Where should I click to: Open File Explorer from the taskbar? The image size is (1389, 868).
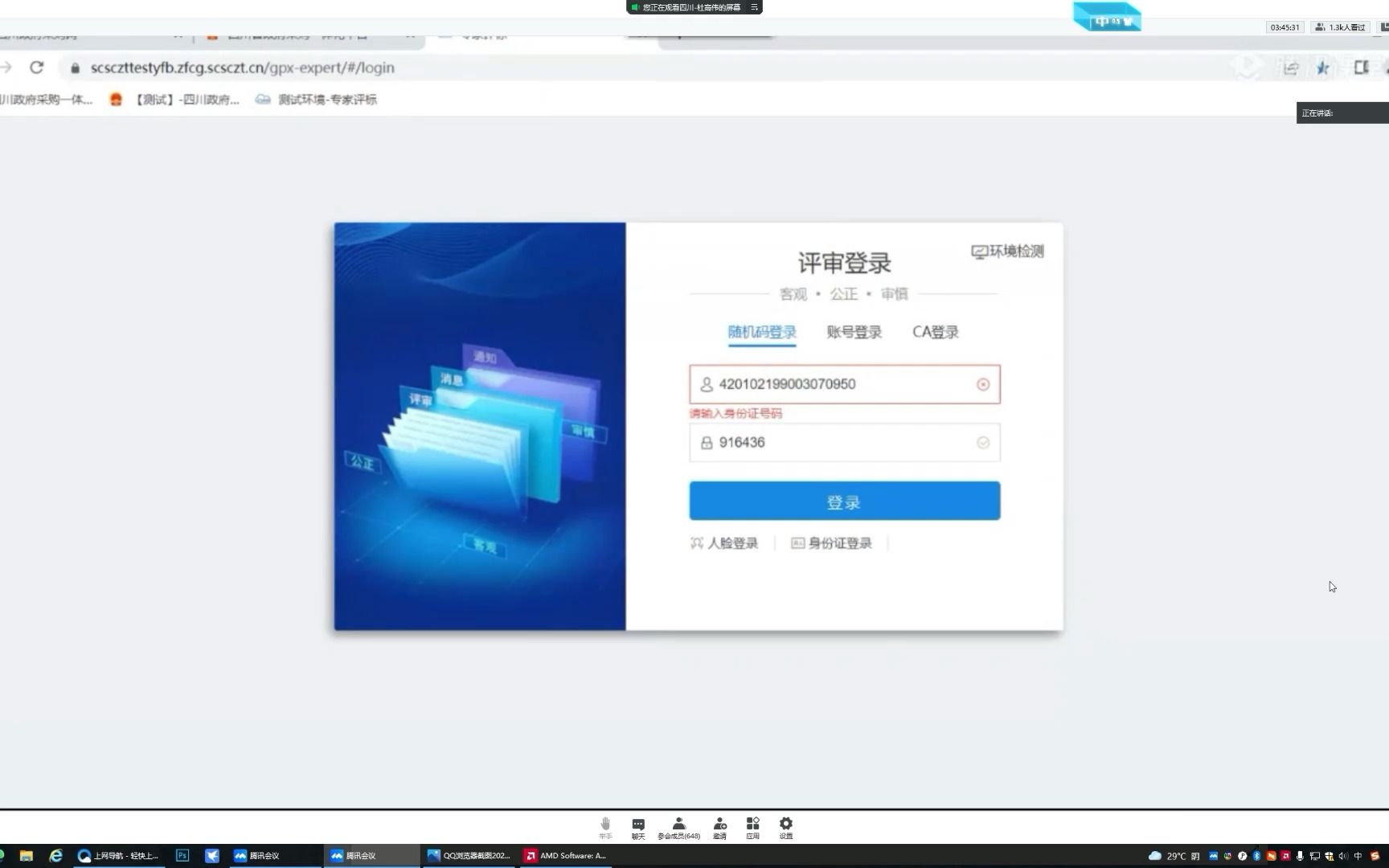26,856
